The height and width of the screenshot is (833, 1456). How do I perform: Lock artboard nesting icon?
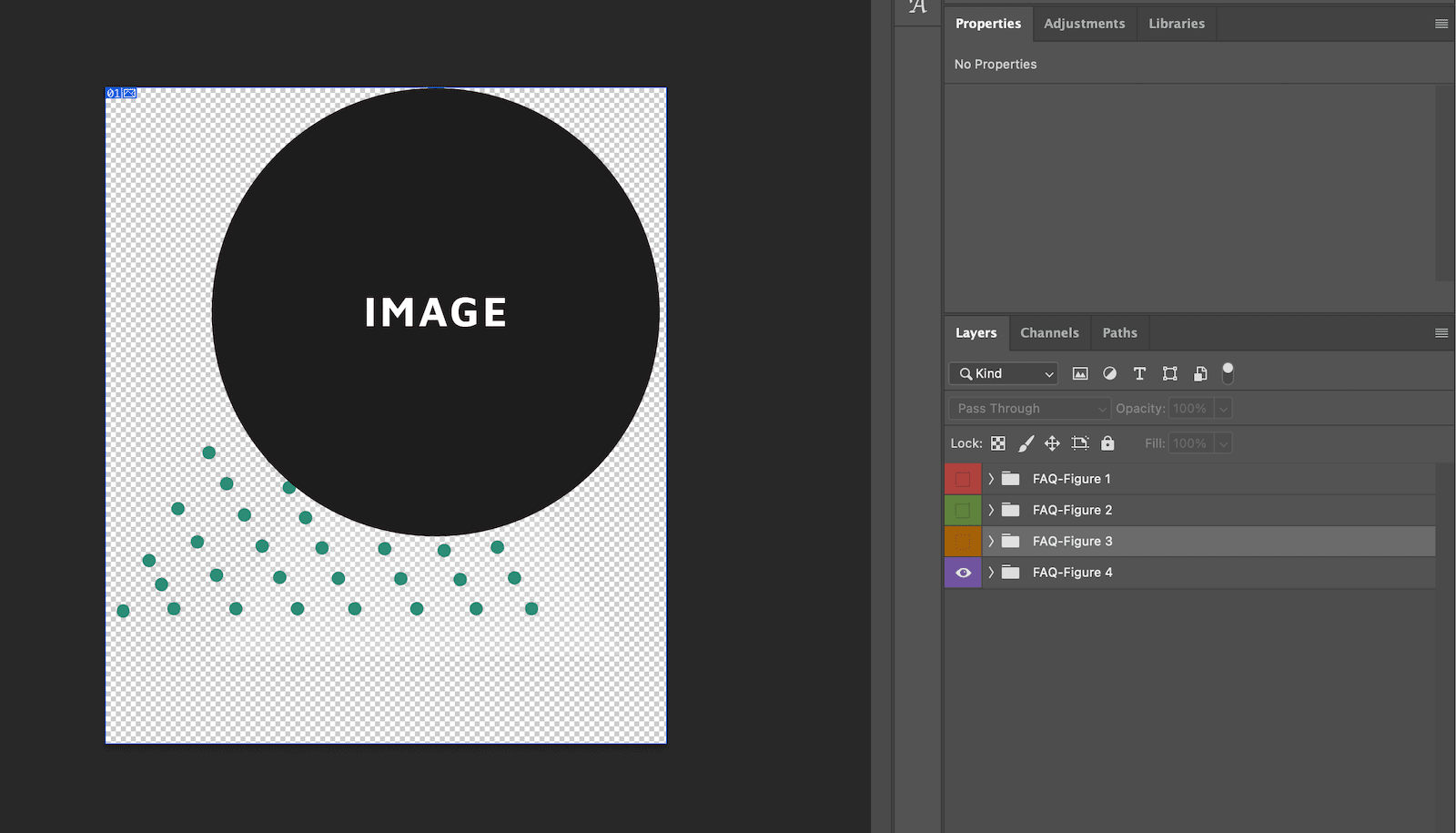click(x=1080, y=443)
